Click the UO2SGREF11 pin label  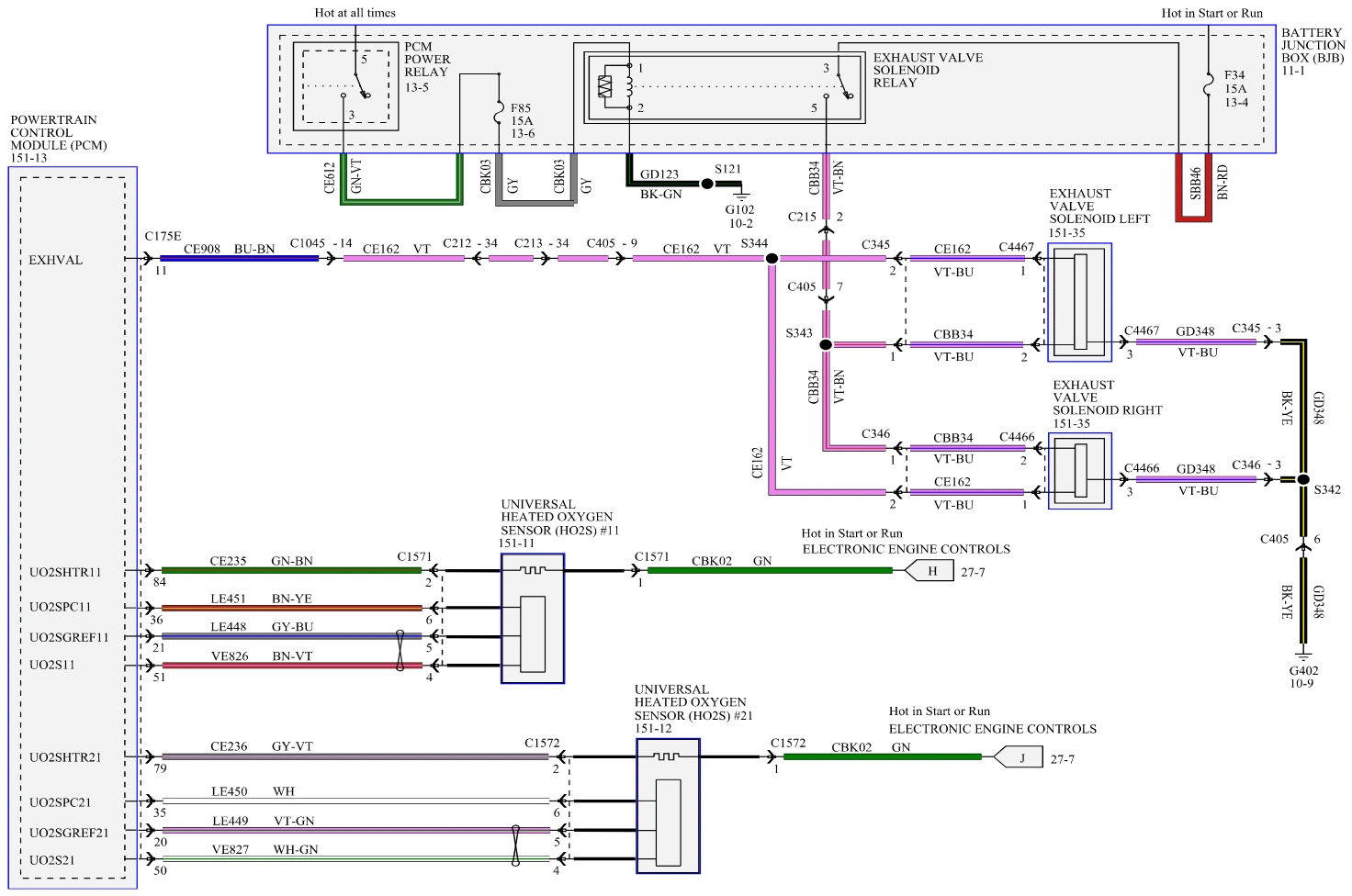point(69,637)
